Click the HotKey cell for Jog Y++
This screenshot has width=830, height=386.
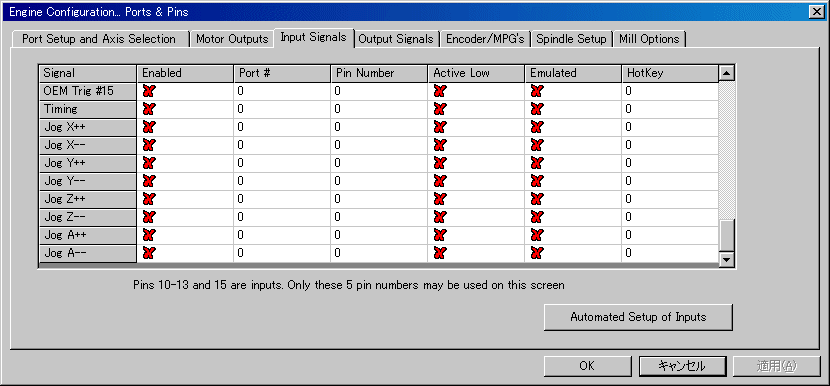[x=670, y=163]
